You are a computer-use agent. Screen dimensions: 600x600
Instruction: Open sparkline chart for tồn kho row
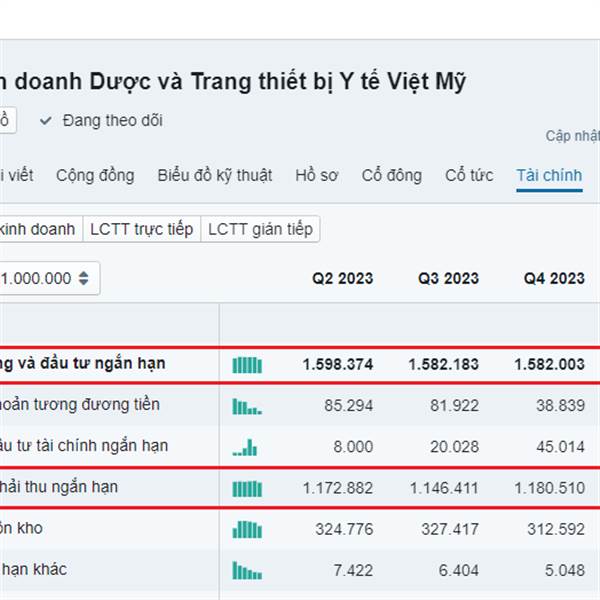click(x=247, y=530)
